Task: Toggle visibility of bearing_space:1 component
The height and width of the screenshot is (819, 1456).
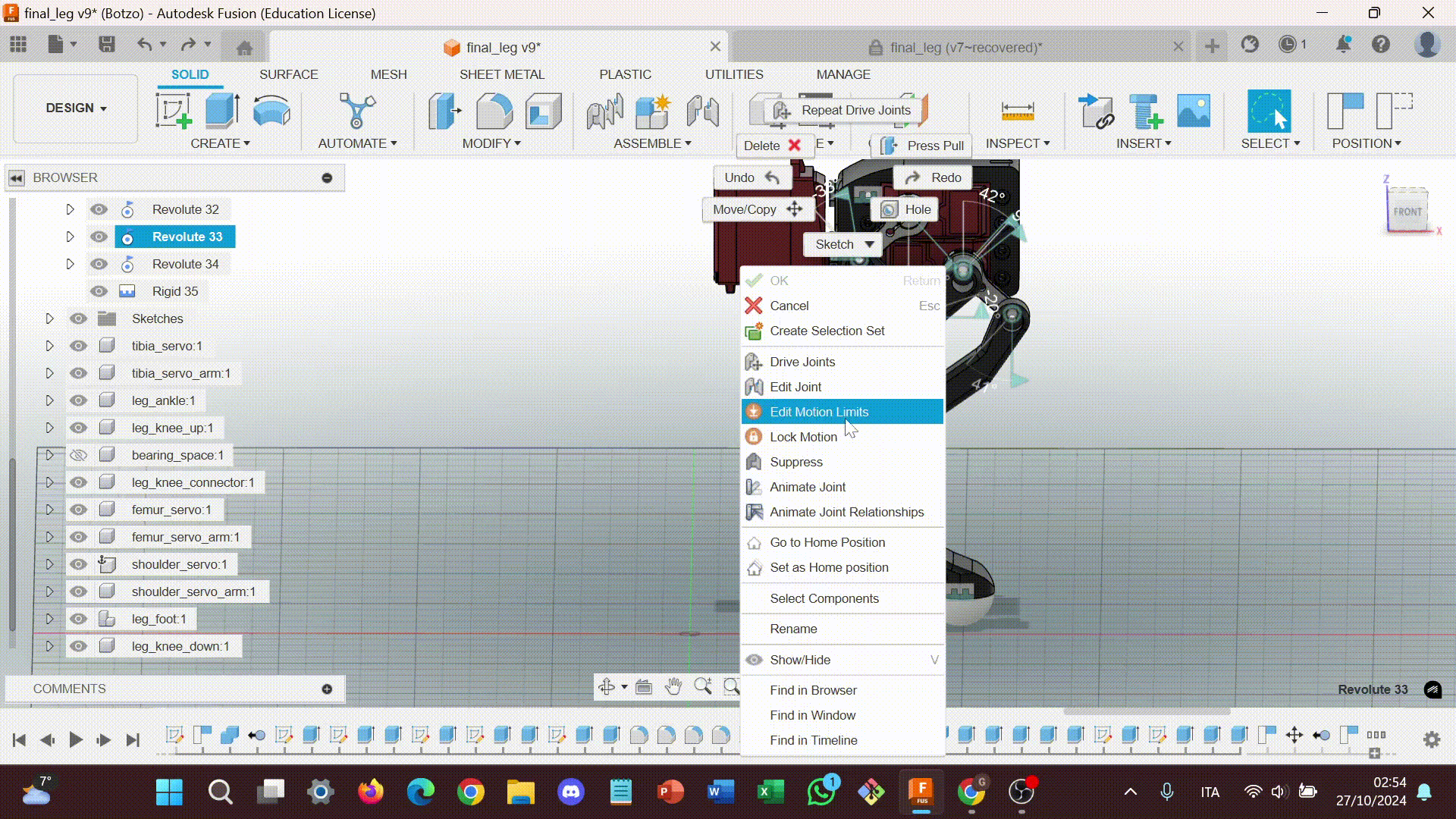Action: [78, 455]
